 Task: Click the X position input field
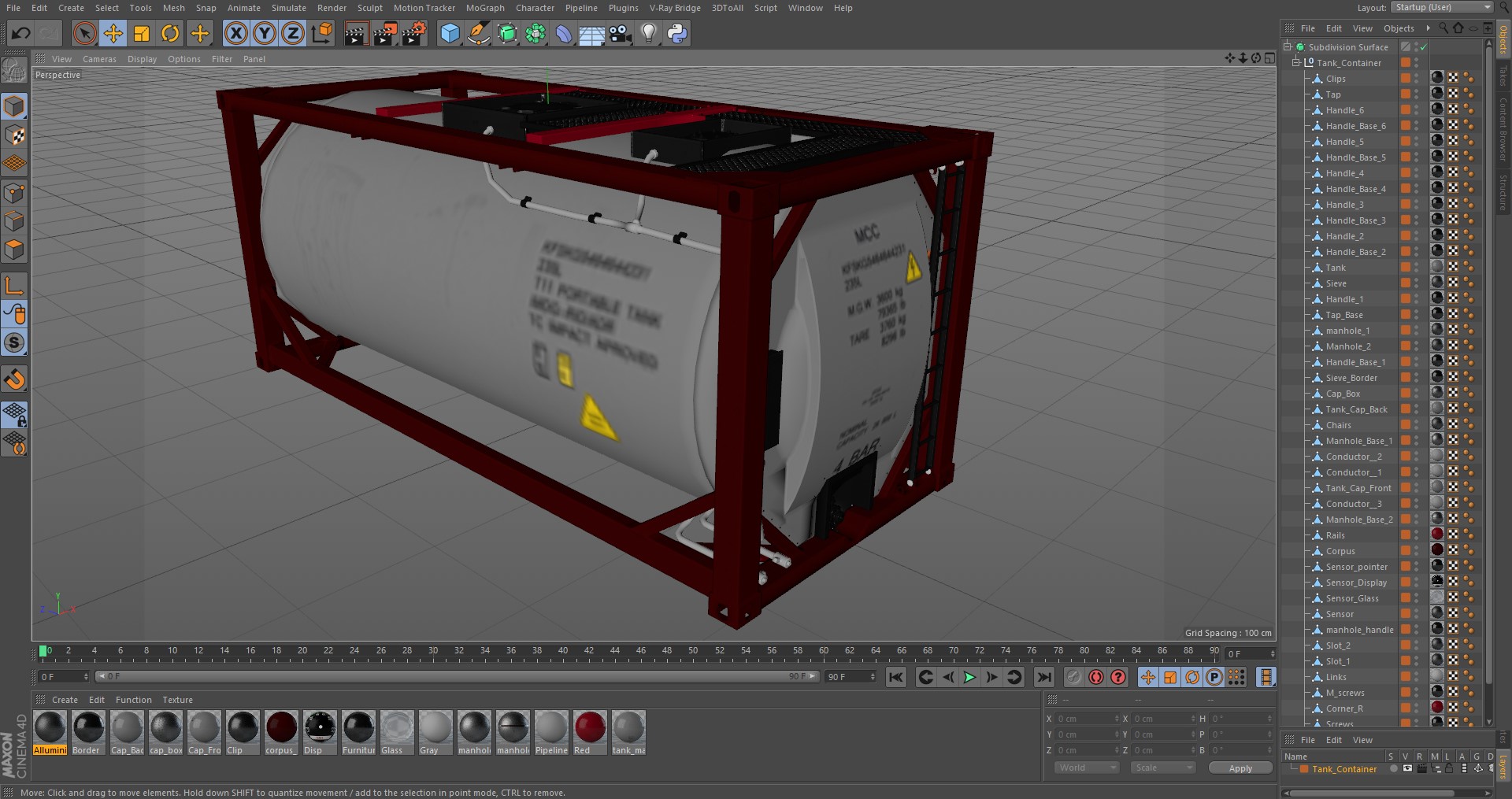[x=1085, y=719]
